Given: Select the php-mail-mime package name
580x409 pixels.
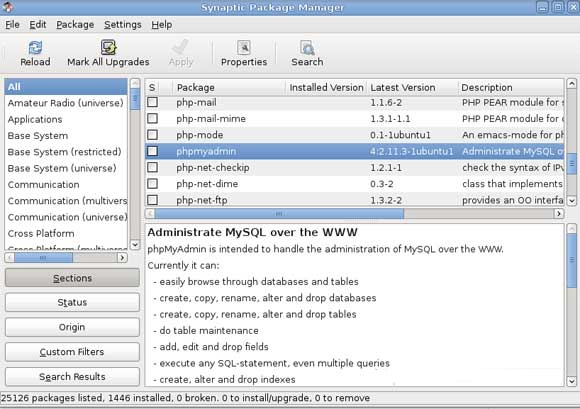Looking at the screenshot, I should pyautogui.click(x=211, y=119).
